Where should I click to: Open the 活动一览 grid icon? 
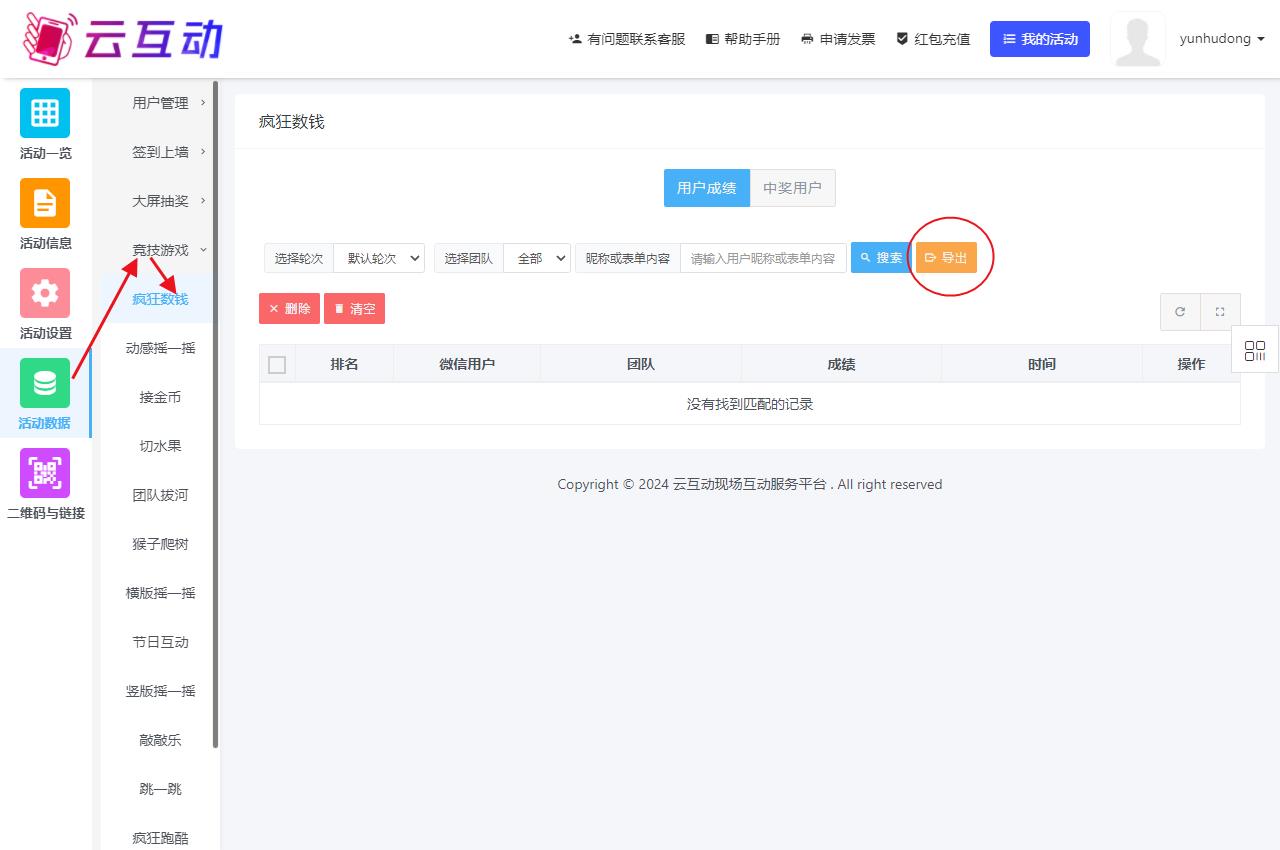click(45, 113)
